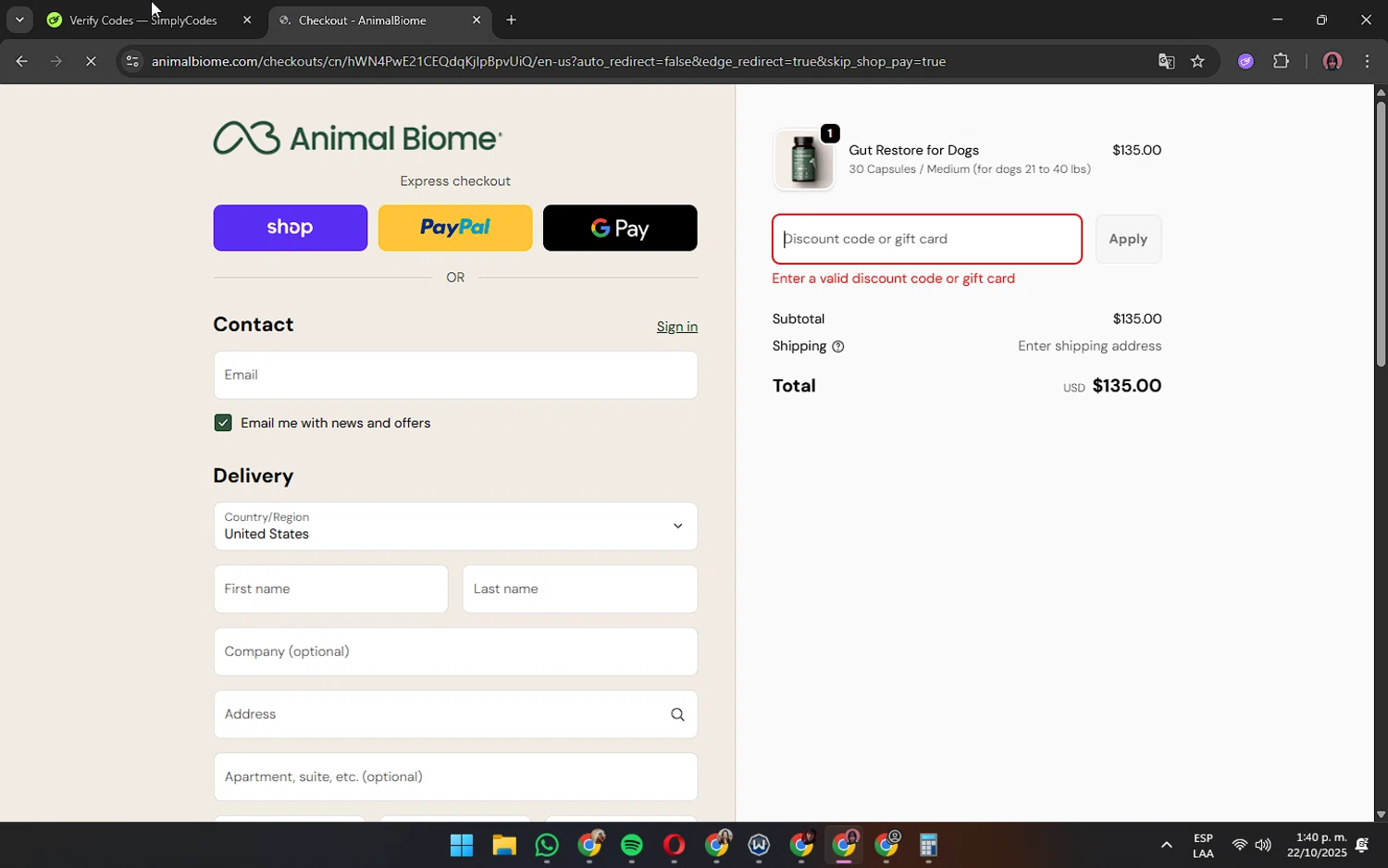
Task: Click the page vertical scrollbar
Action: pyautogui.click(x=1381, y=233)
